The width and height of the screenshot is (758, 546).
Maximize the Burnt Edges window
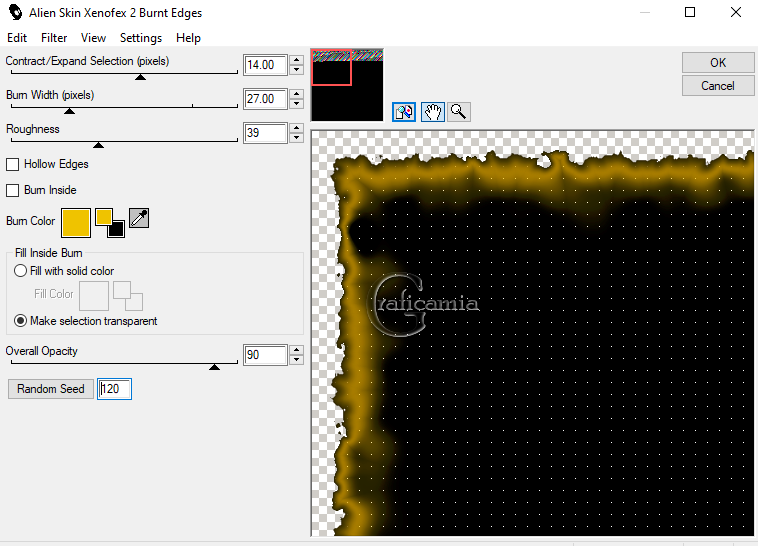coord(690,12)
